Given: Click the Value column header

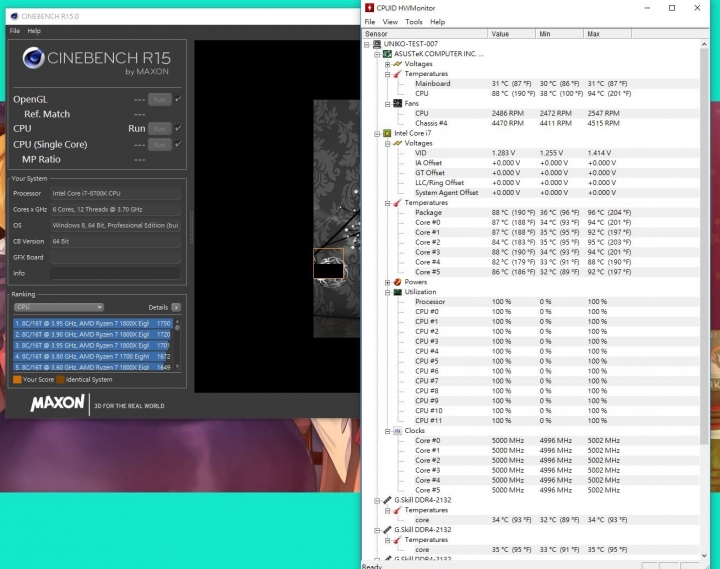Looking at the screenshot, I should [512, 34].
